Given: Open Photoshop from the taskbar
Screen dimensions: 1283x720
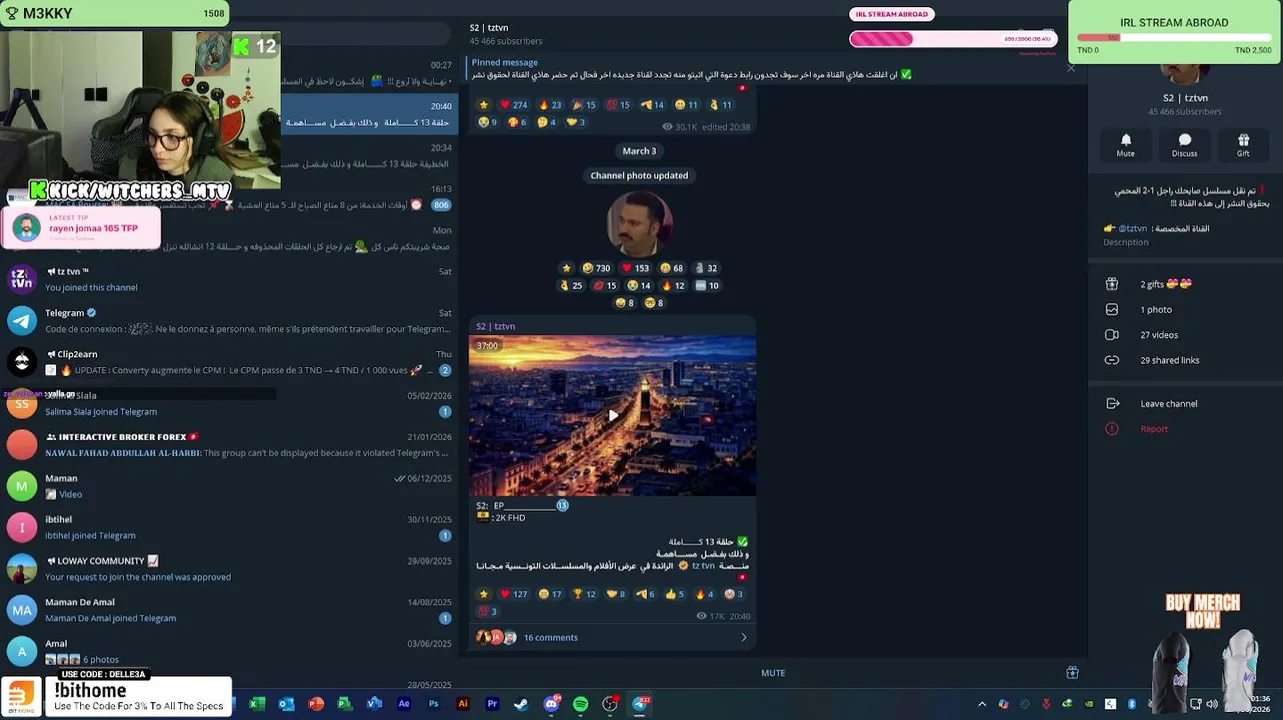Looking at the screenshot, I should 433,704.
